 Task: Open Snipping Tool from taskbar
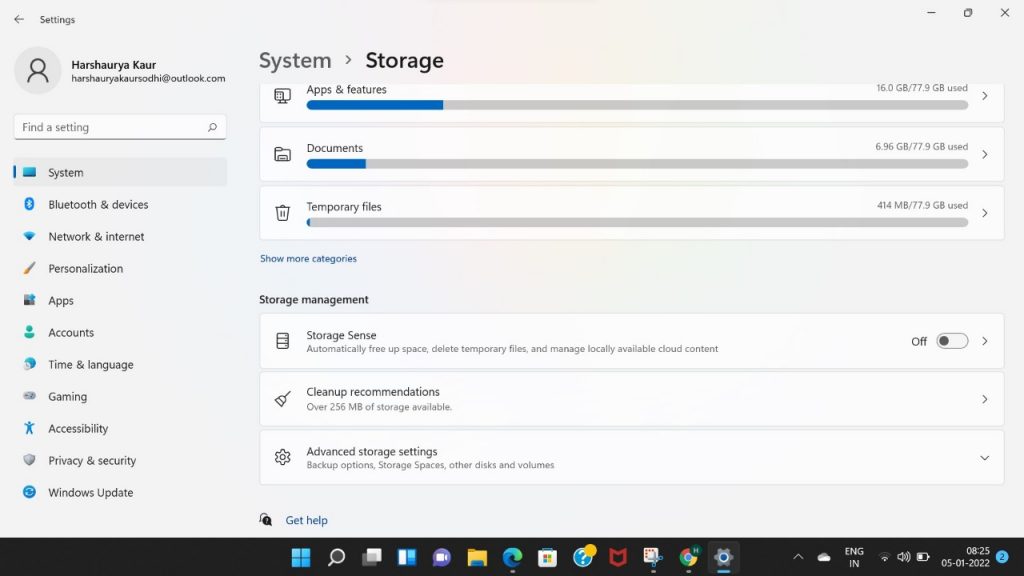click(x=653, y=557)
